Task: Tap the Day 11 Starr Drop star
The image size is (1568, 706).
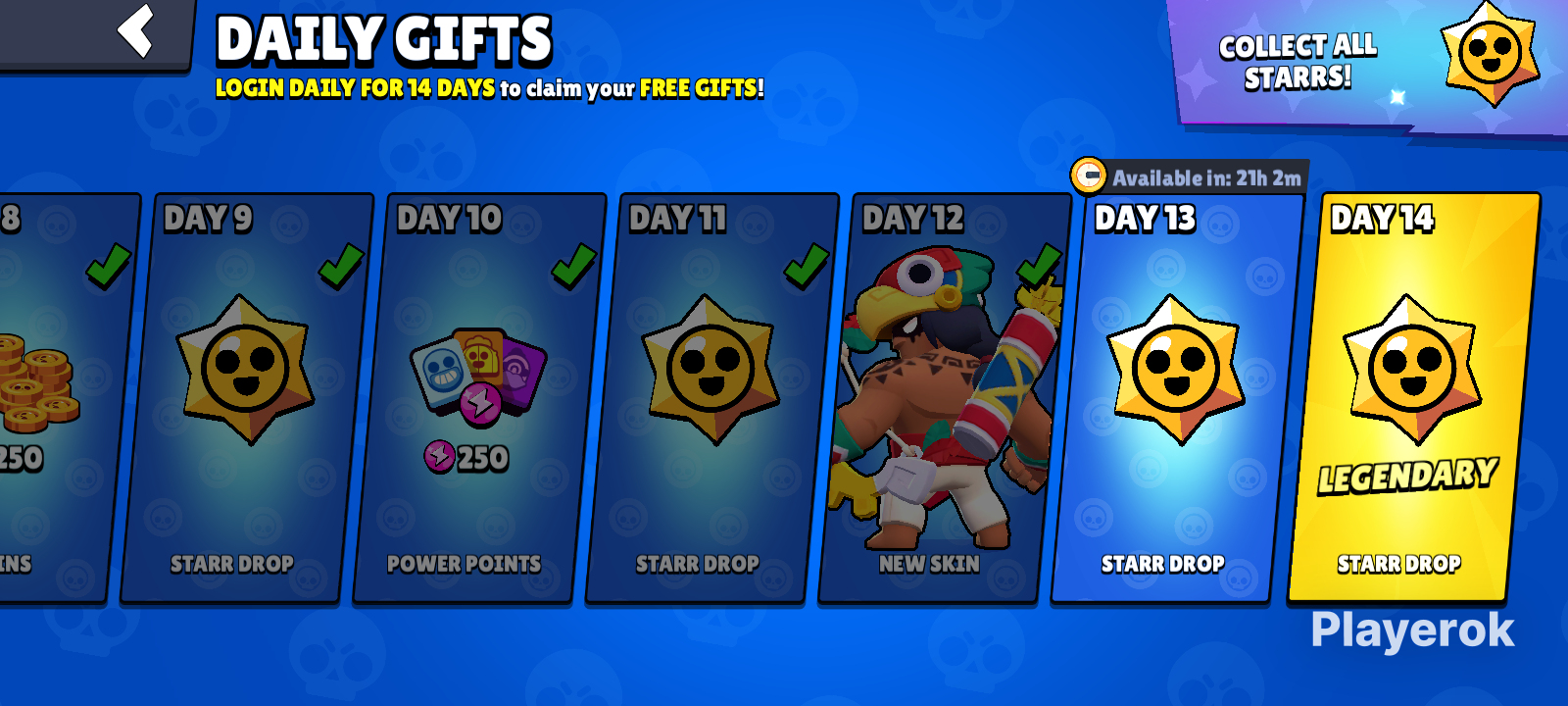Action: click(710, 369)
